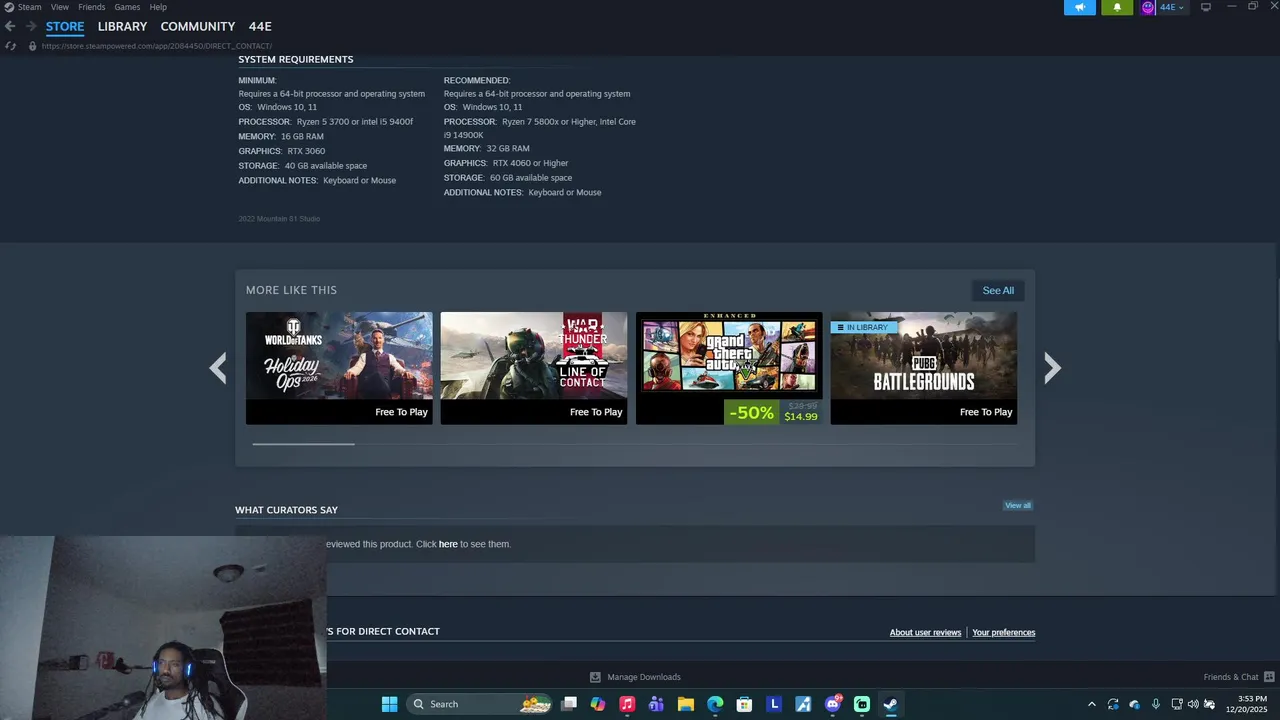The image size is (1280, 720).
Task: Click the Friends & Chat plus icon
Action: (1269, 677)
